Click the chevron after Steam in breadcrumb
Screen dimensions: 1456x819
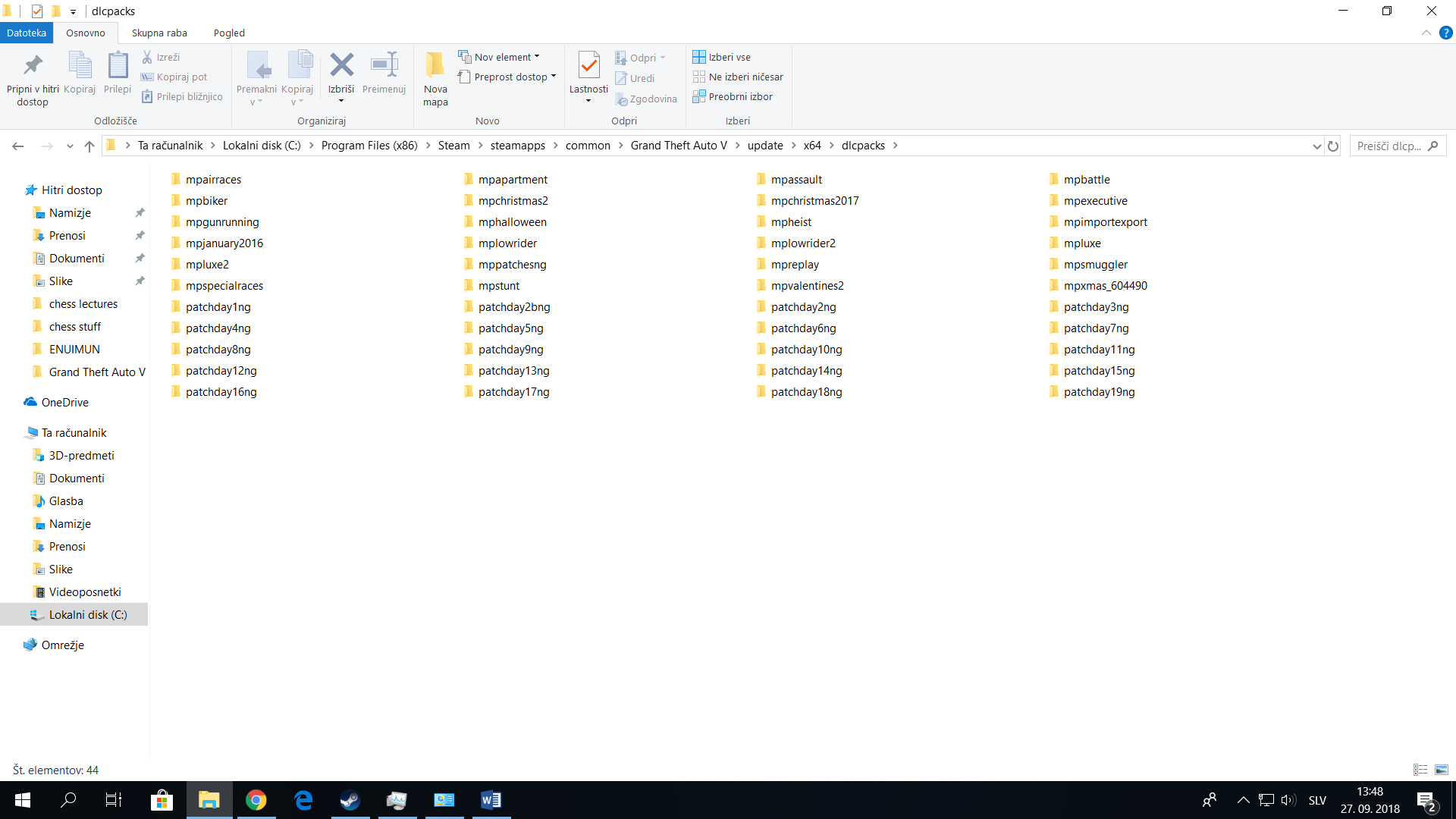[x=480, y=146]
